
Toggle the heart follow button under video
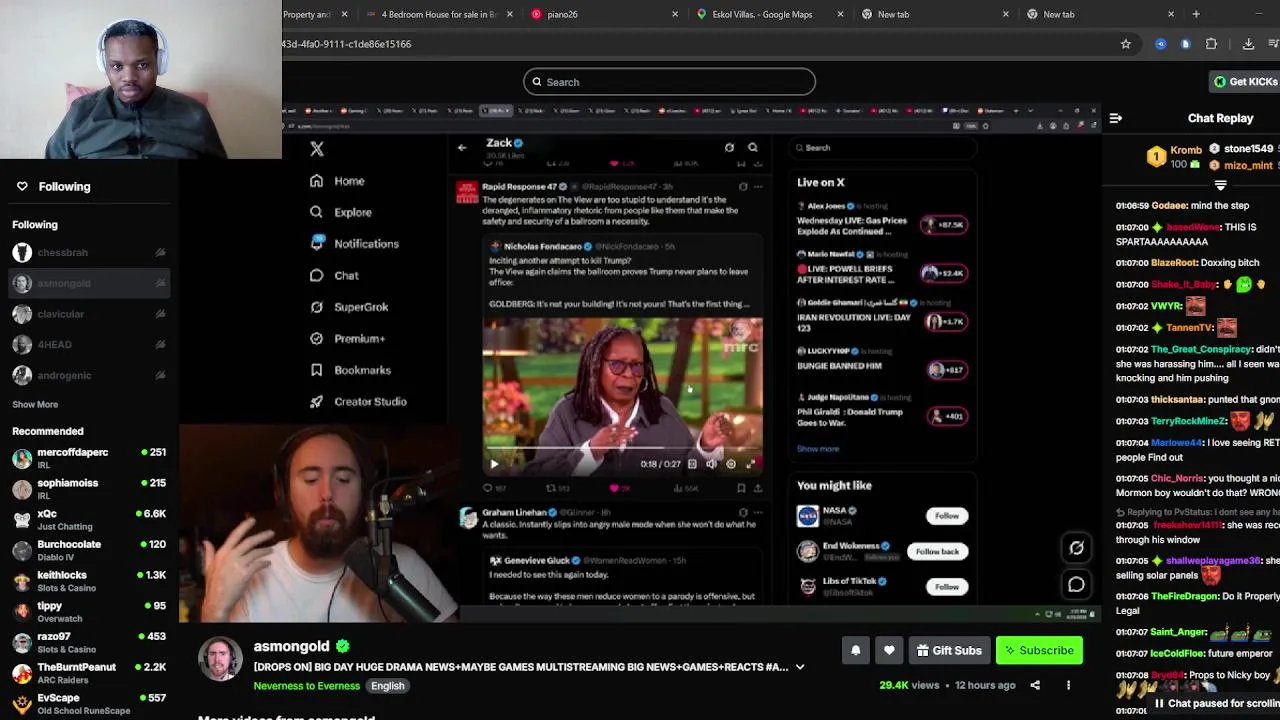[x=889, y=651]
